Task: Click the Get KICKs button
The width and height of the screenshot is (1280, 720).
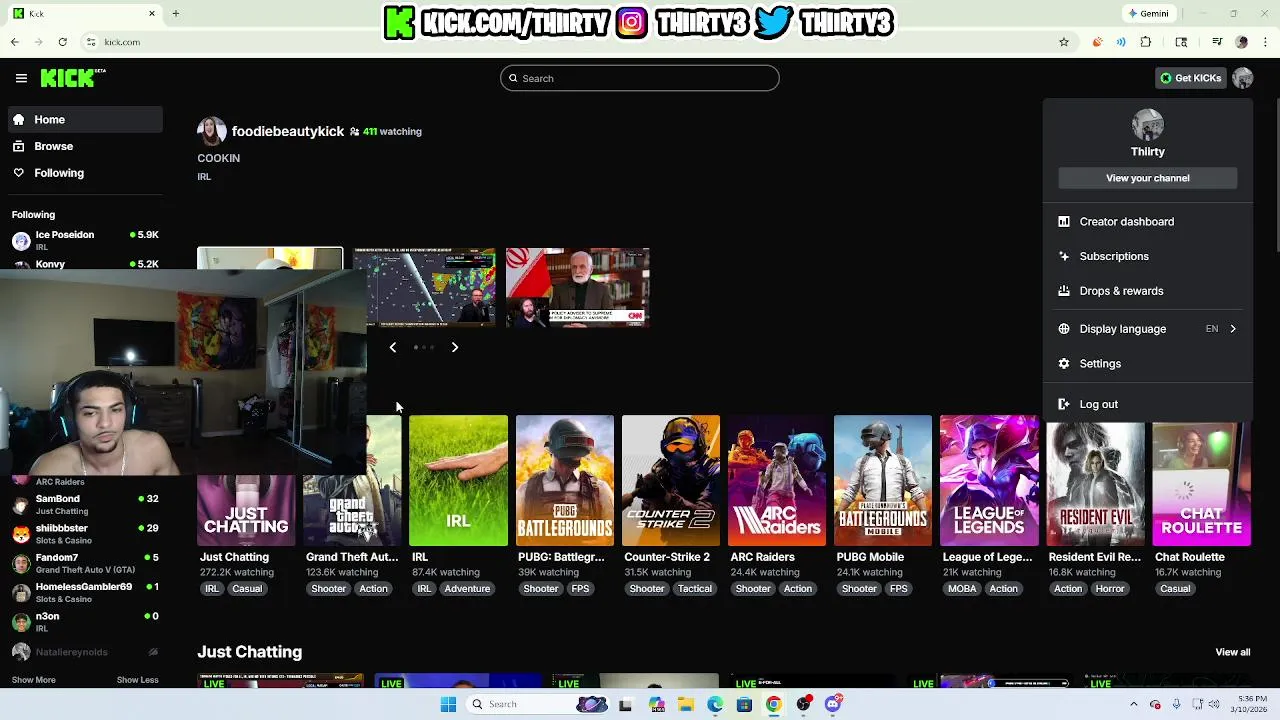Action: point(1190,78)
